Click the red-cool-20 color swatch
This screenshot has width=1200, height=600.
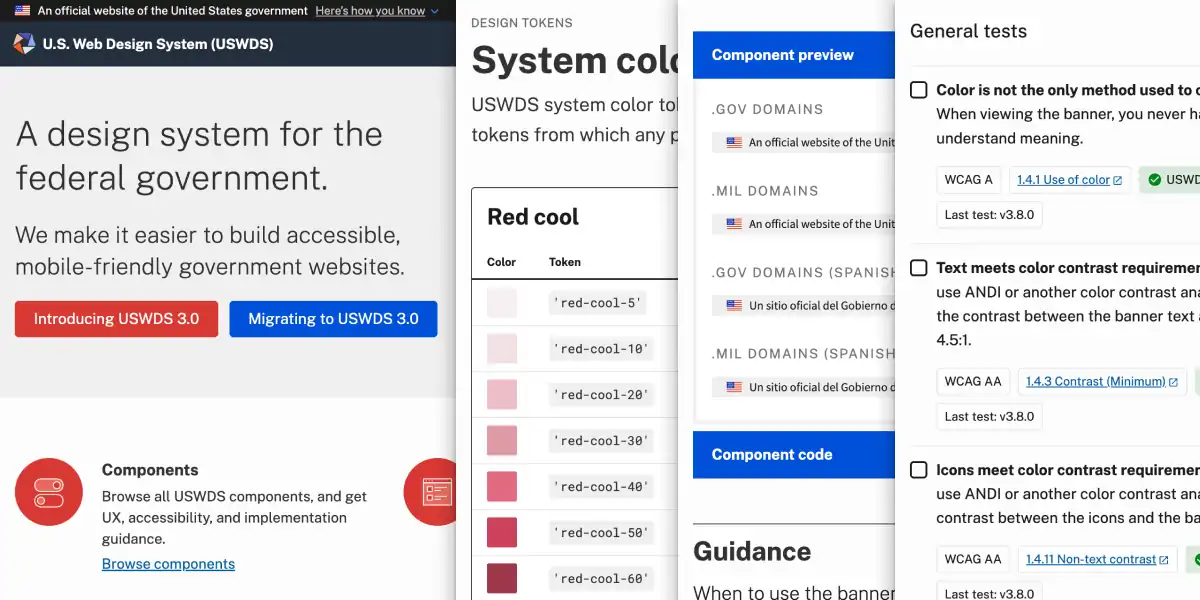point(502,395)
